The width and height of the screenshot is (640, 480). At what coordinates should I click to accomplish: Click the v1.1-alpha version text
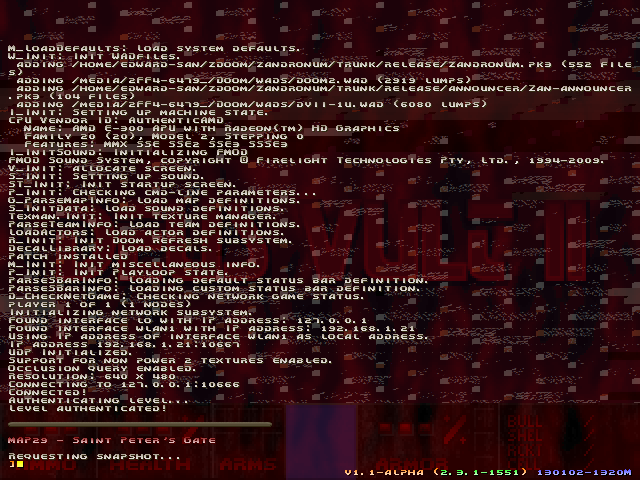(x=384, y=472)
